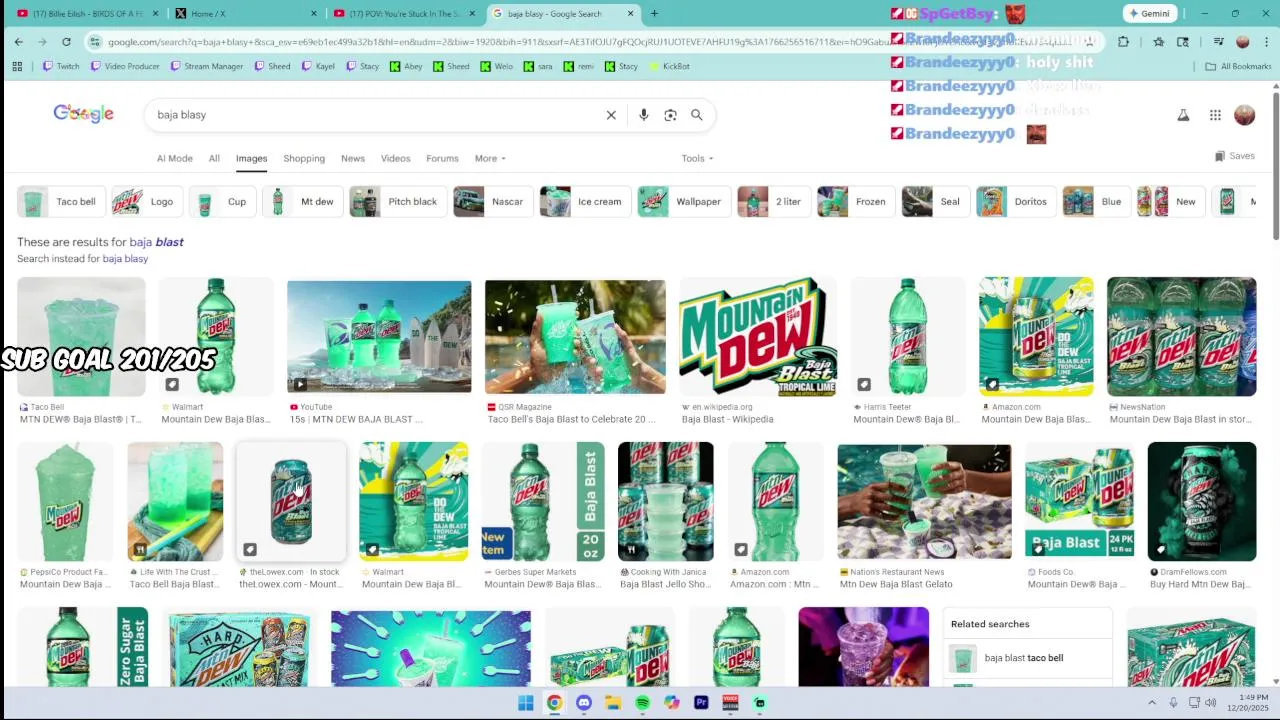Switch to the All results tab
Screen dimensions: 1280x720
pos(214,158)
